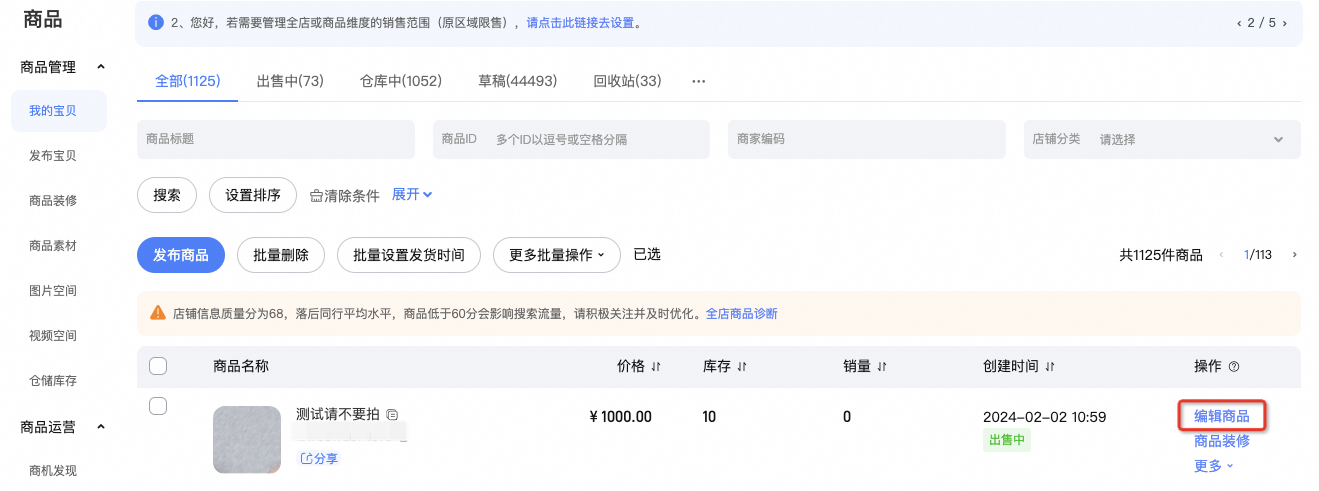Focus the 商品标题 search field

pyautogui.click(x=276, y=139)
